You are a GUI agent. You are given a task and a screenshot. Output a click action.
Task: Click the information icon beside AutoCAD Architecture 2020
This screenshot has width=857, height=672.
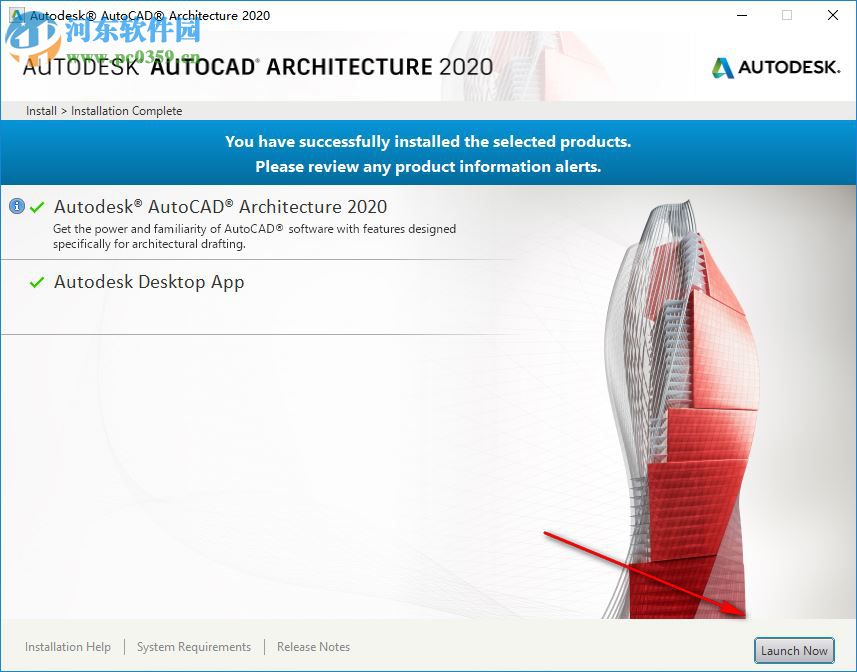click(x=17, y=207)
